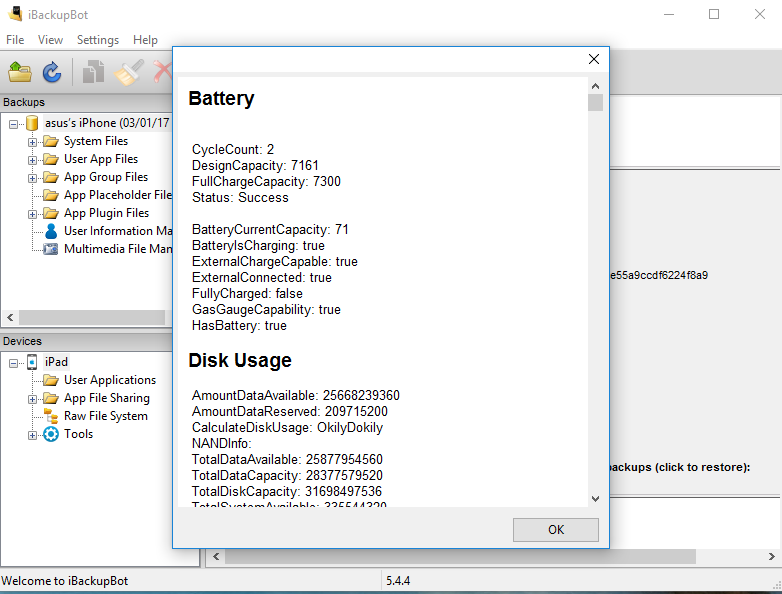Viewport: 782px width, 594px height.
Task: Select System Files tree item
Action: 96,141
